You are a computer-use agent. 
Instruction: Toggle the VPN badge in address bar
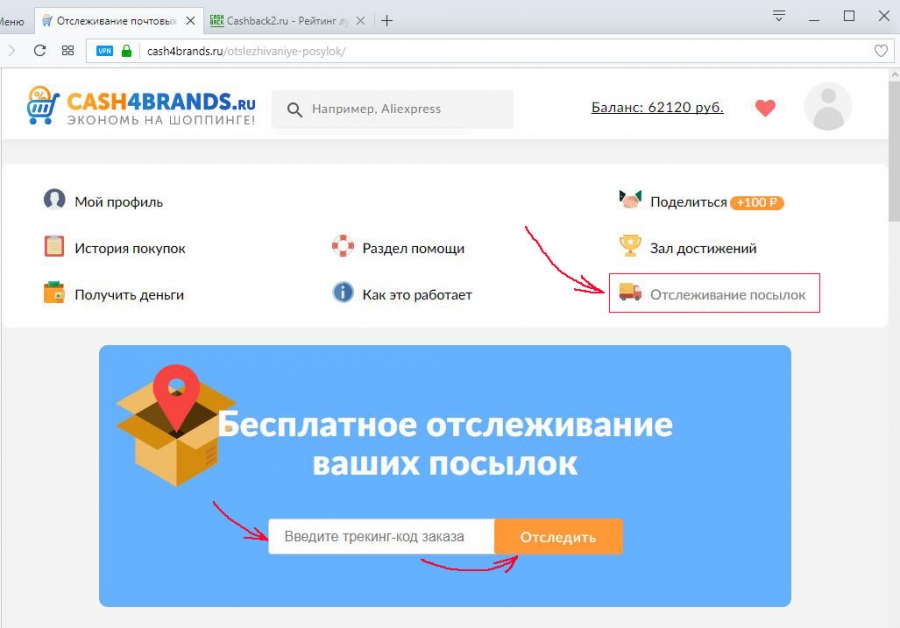pos(104,51)
